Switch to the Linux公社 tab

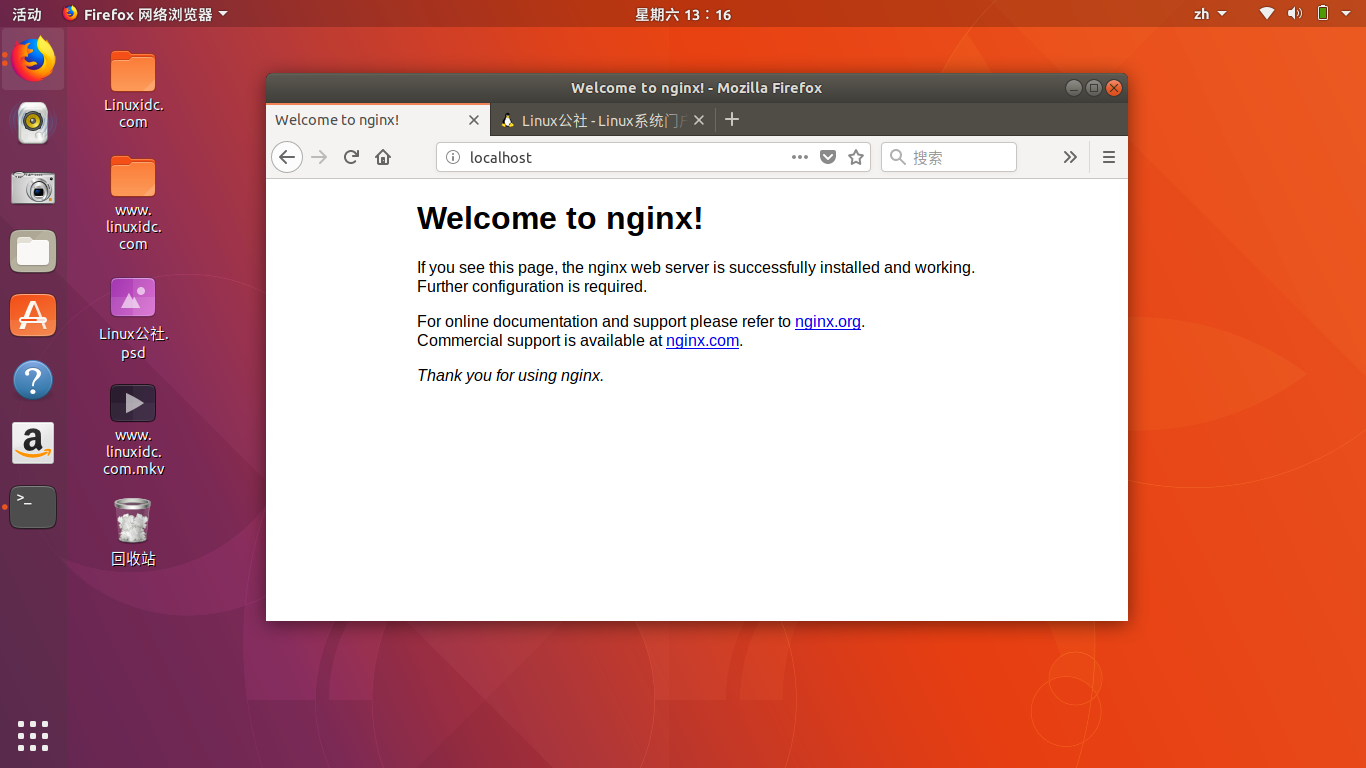597,120
